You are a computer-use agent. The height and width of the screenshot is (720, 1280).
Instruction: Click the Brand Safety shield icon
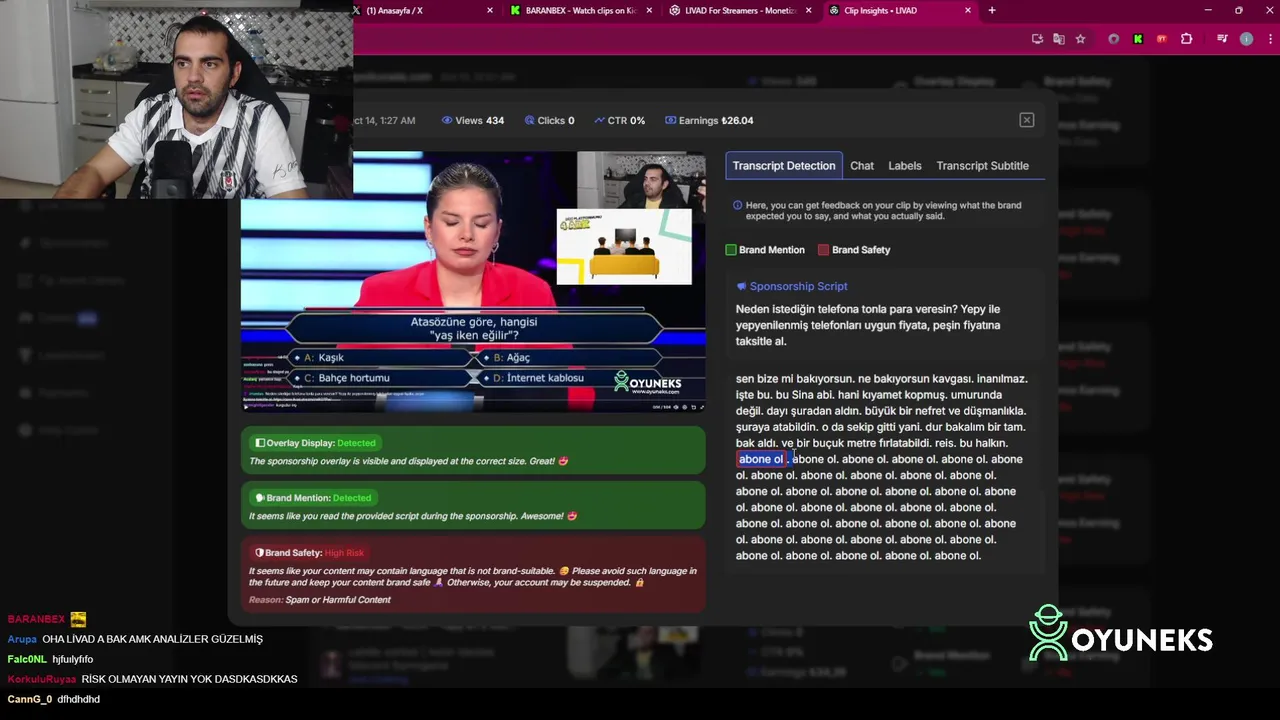[x=260, y=553]
